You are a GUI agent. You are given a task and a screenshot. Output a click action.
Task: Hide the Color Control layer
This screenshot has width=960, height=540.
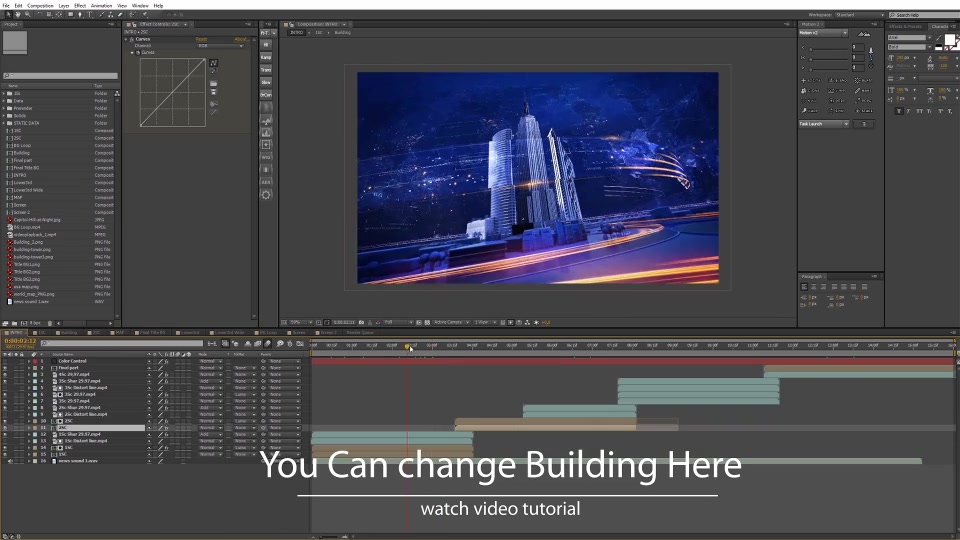(x=5, y=362)
